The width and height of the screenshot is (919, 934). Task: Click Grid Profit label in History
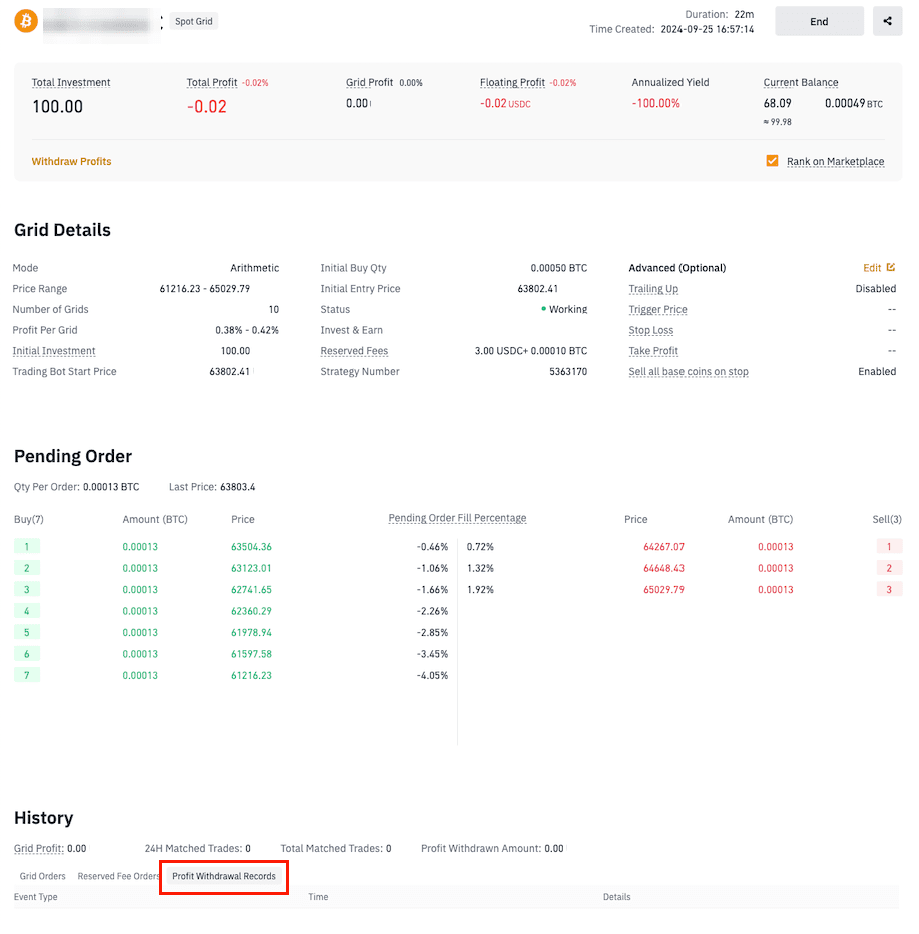[39, 848]
